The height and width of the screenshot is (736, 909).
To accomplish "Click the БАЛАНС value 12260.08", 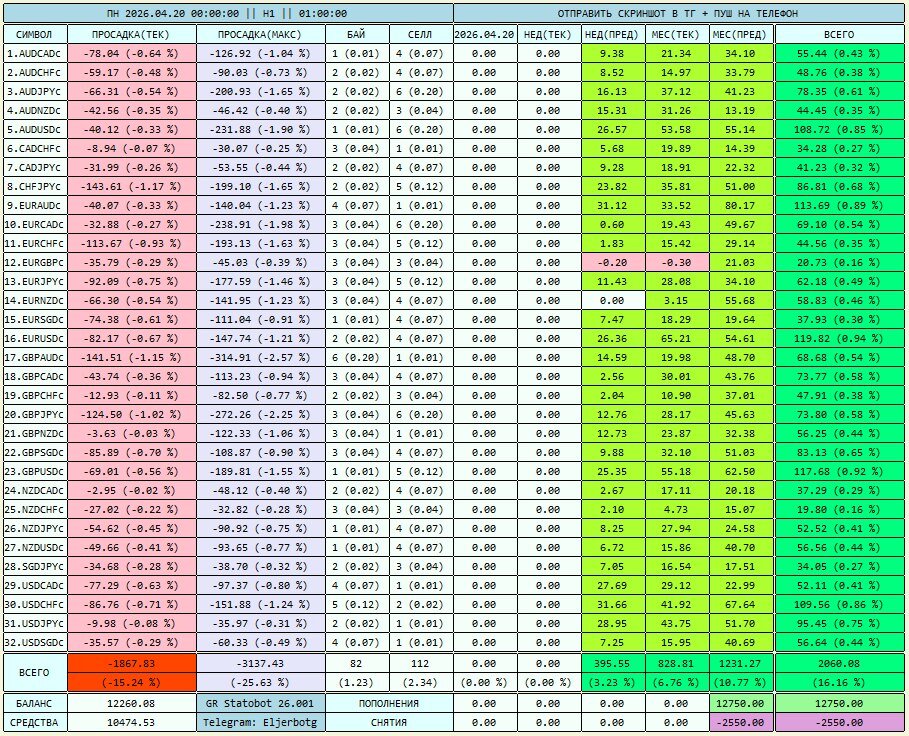I will [132, 703].
